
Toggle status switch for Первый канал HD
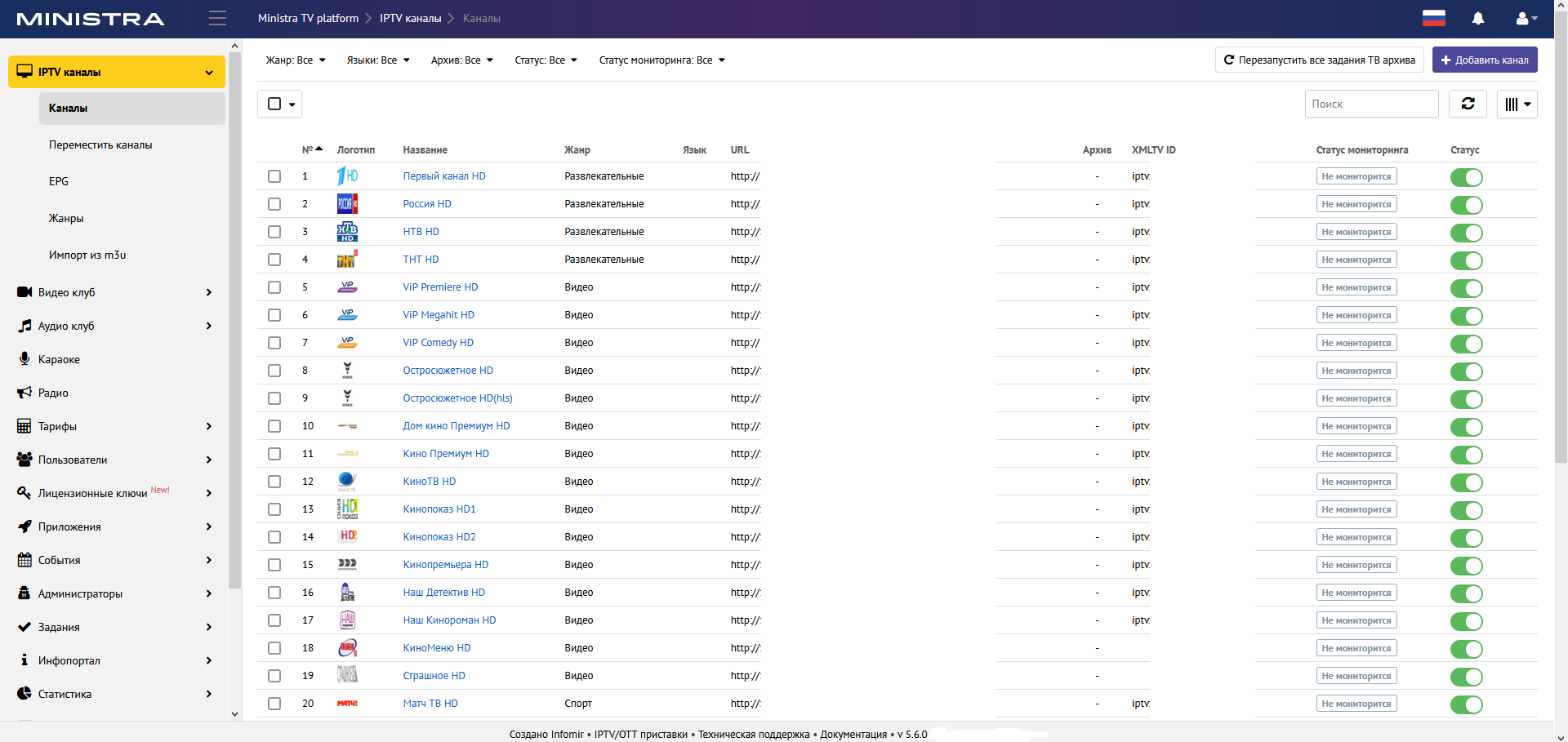click(x=1467, y=177)
